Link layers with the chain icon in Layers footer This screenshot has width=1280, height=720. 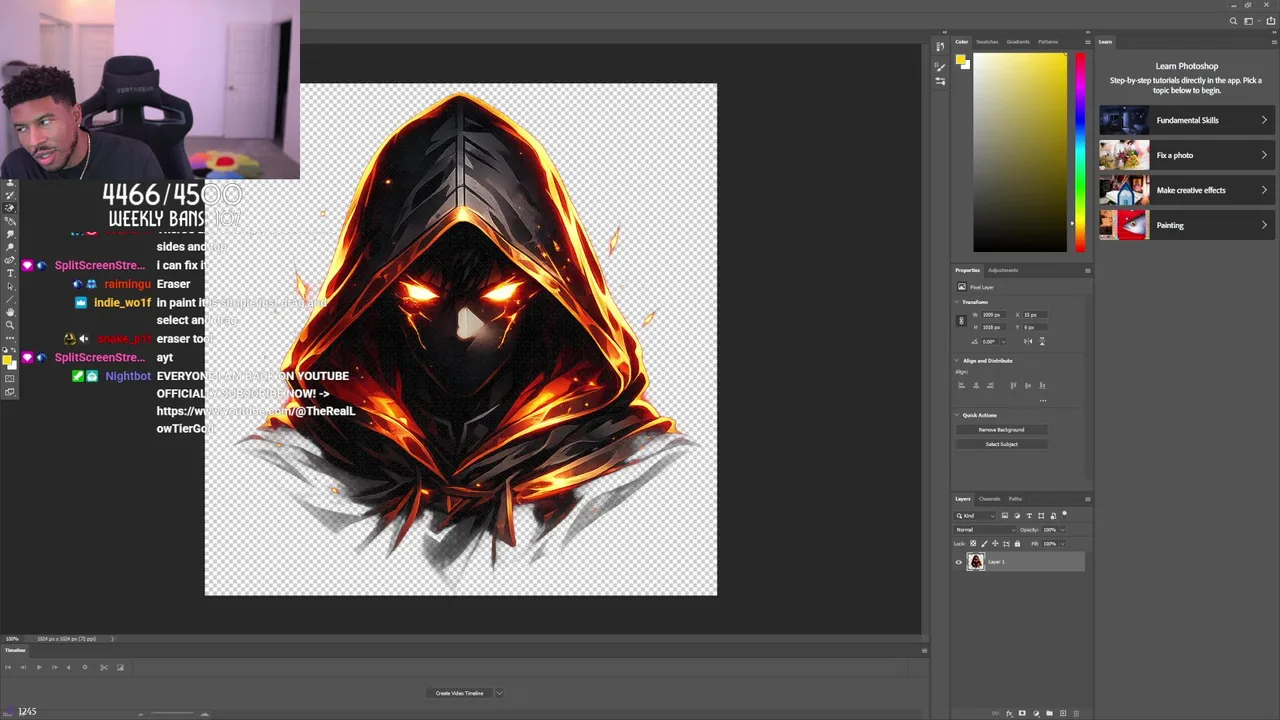coord(995,713)
